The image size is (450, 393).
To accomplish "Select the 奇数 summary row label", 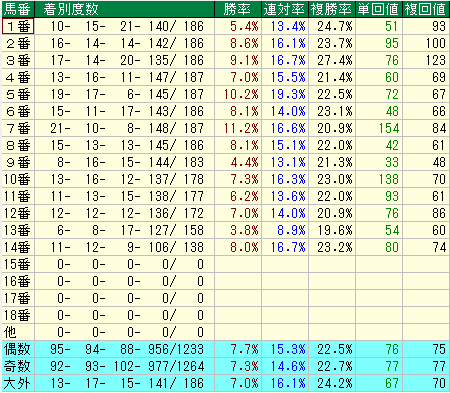I will (x=18, y=366).
